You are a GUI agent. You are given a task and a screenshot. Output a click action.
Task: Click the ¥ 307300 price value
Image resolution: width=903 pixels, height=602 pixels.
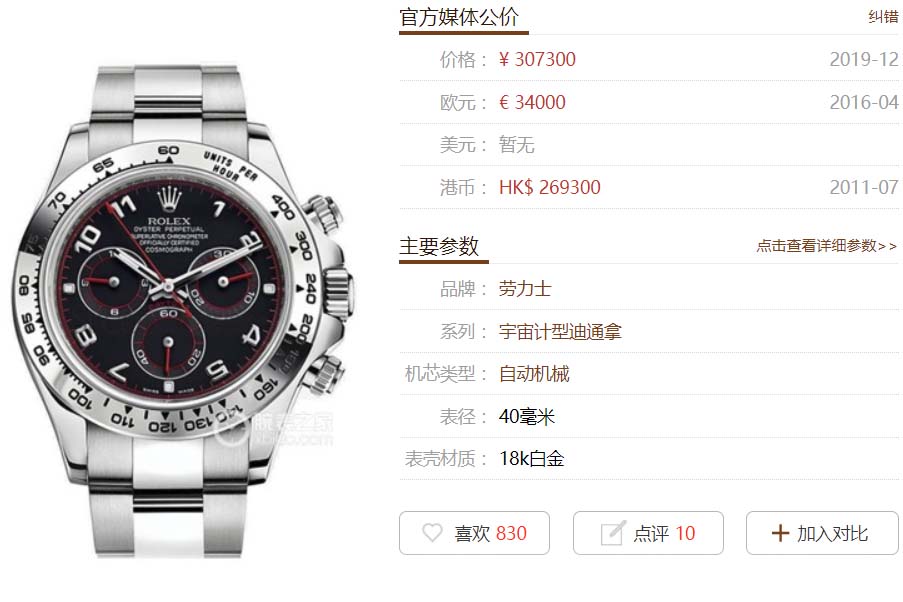537,59
